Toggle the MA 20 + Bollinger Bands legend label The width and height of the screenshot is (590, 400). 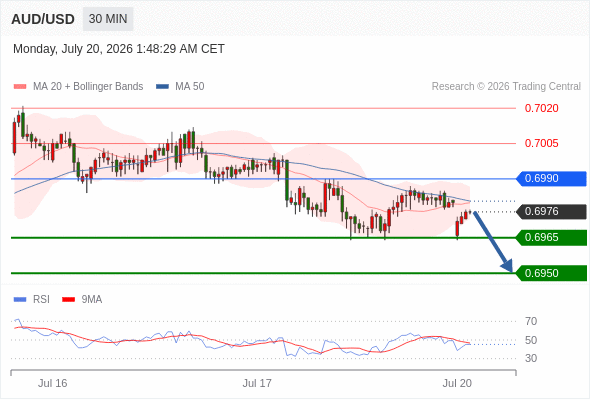pyautogui.click(x=88, y=87)
